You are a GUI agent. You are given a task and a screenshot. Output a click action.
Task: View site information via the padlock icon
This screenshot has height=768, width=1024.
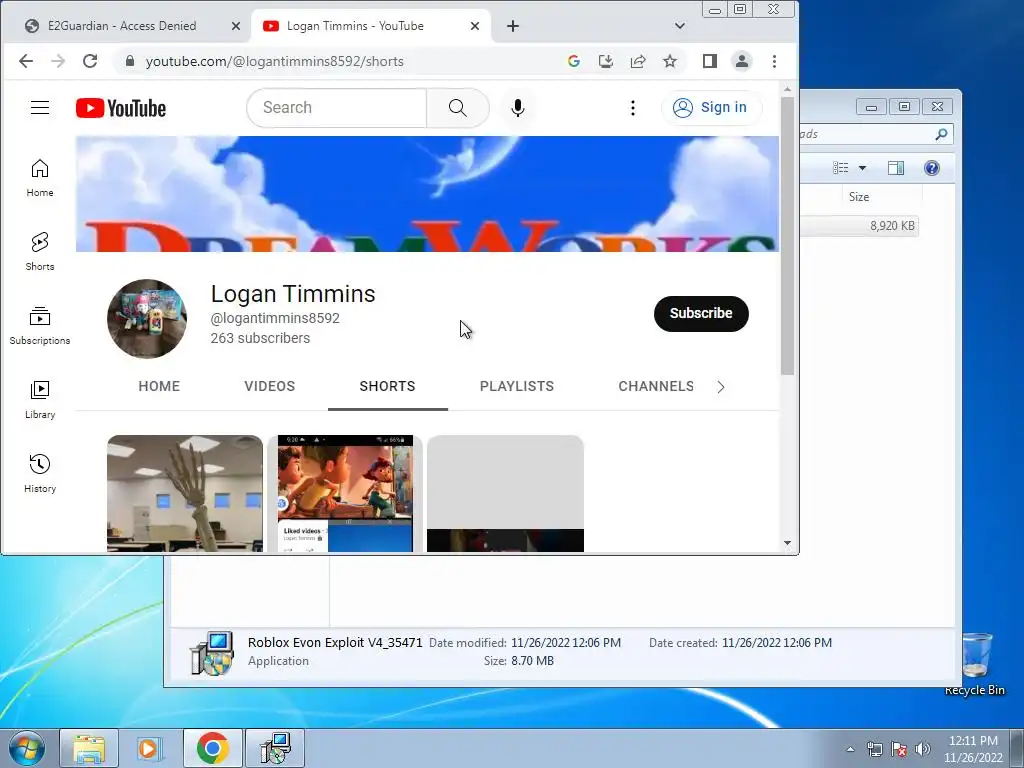pos(130,61)
